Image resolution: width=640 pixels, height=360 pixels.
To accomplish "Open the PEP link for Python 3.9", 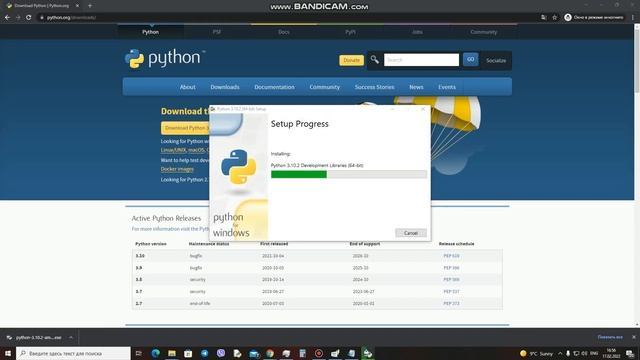I will click(451, 268).
